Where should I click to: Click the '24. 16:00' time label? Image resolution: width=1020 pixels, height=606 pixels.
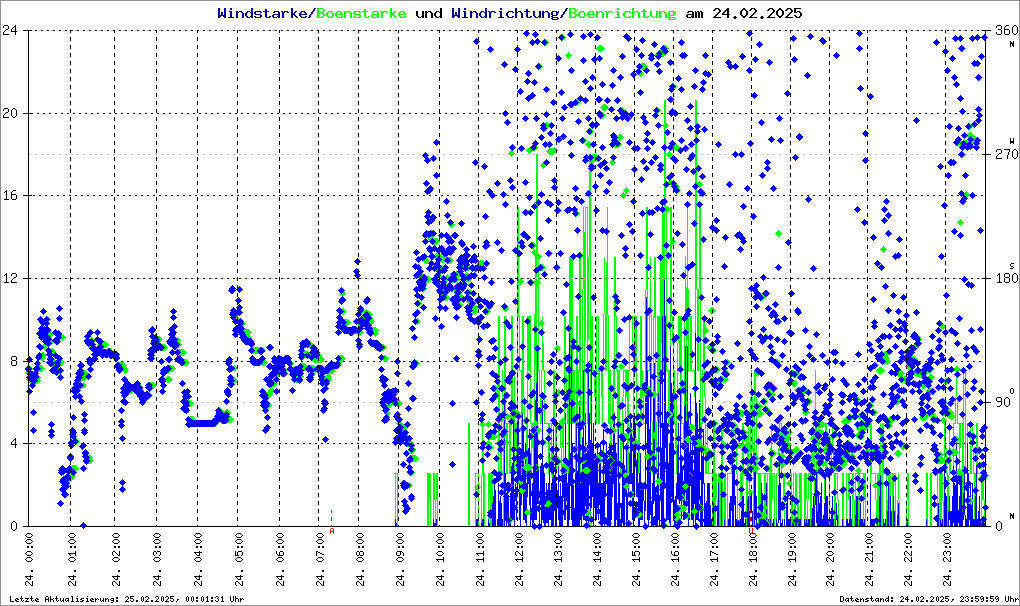(675, 559)
